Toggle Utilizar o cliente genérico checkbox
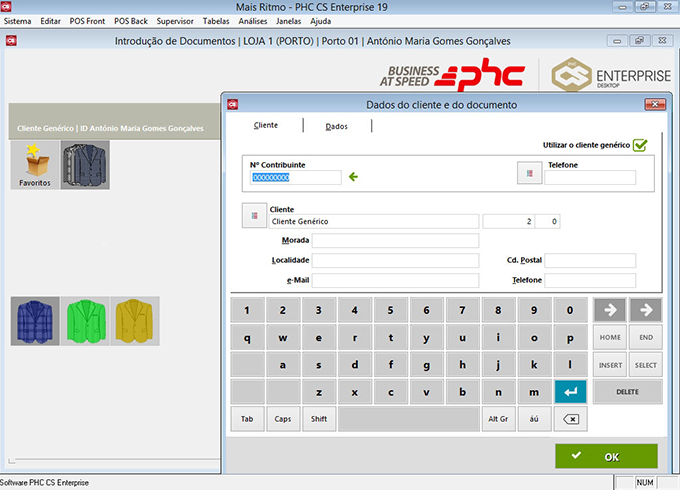 pos(640,145)
